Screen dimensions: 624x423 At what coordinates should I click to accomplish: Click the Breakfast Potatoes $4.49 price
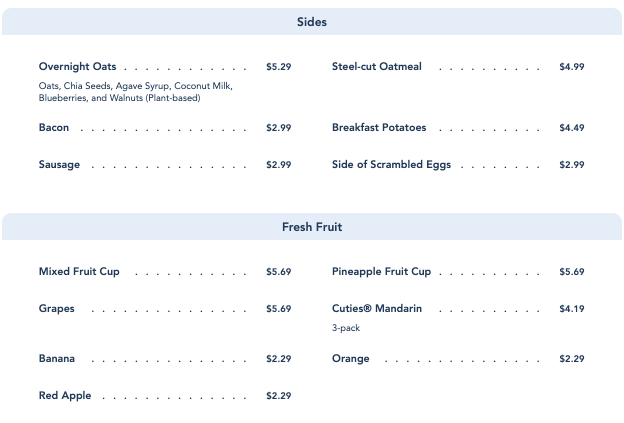571,128
